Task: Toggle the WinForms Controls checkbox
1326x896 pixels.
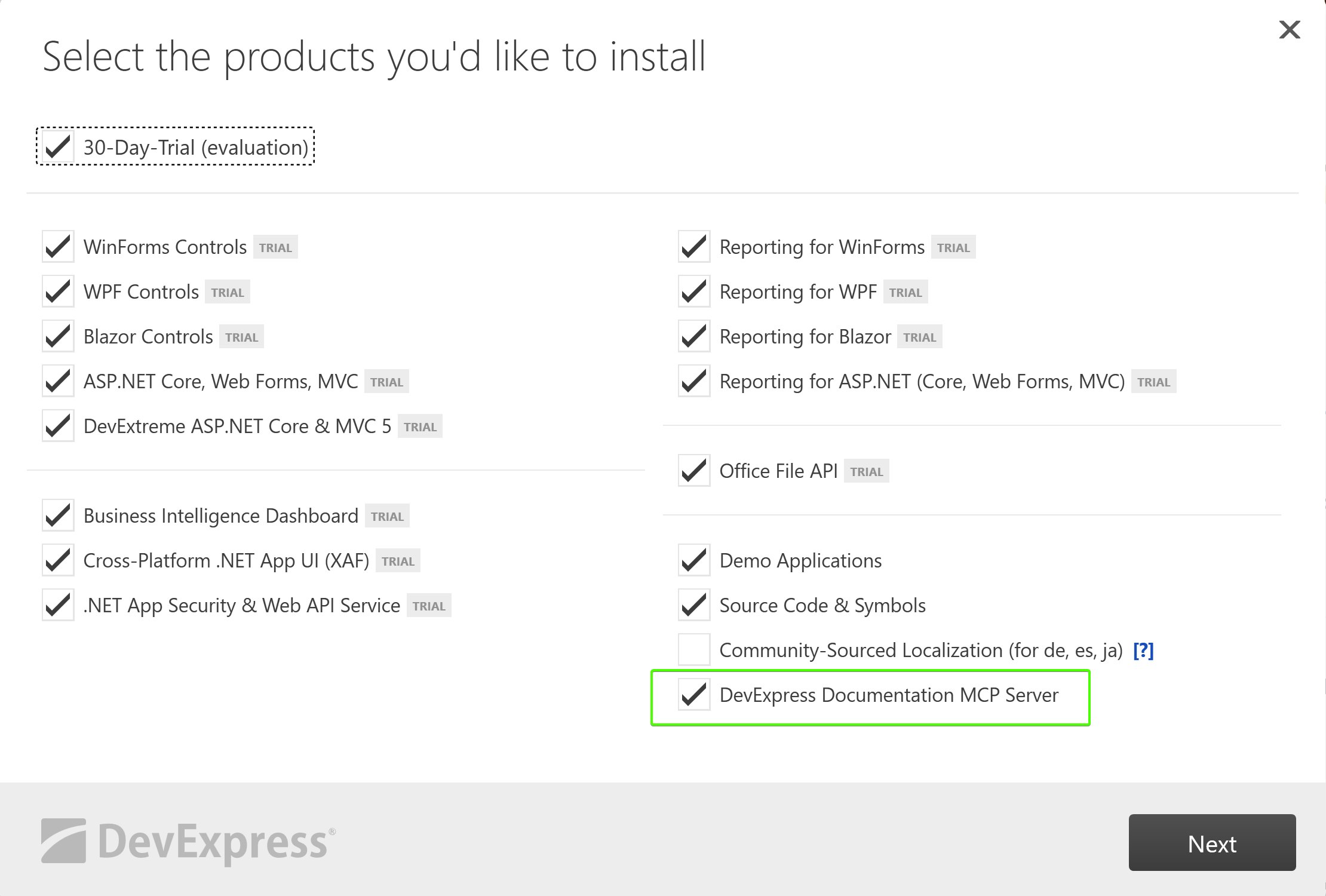Action: [58, 246]
